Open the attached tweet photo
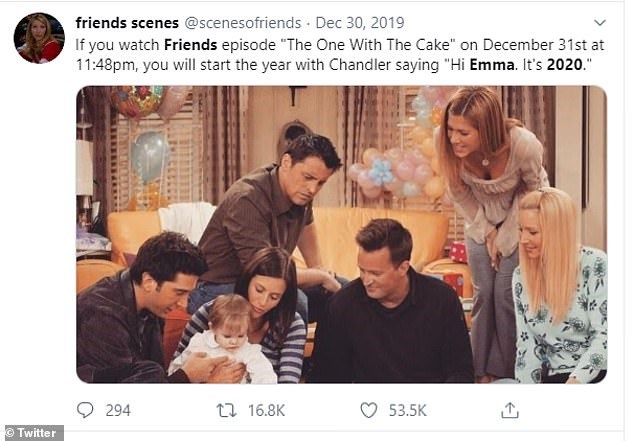 point(340,234)
